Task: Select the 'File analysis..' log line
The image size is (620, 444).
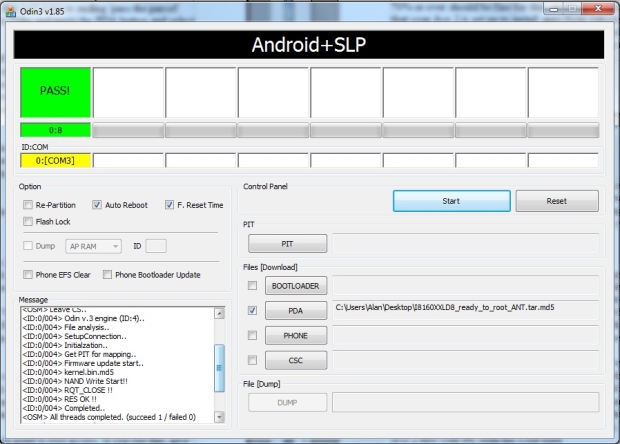Action: click(66, 327)
